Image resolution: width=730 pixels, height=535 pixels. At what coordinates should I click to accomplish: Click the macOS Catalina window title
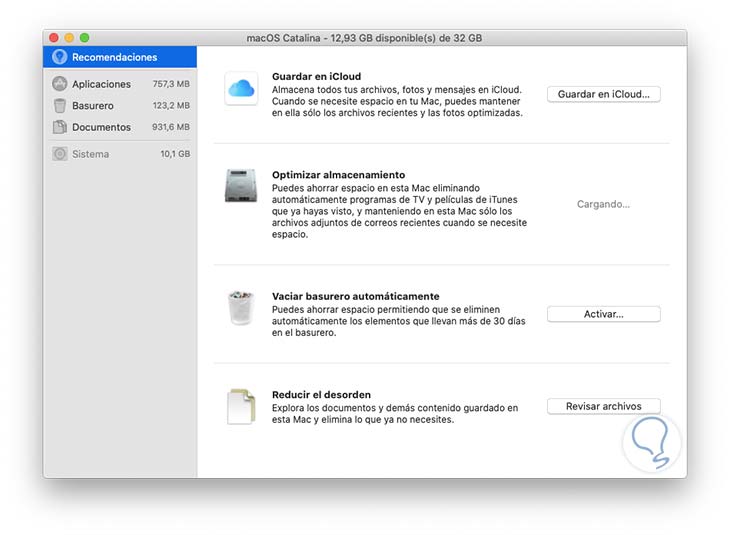click(364, 38)
